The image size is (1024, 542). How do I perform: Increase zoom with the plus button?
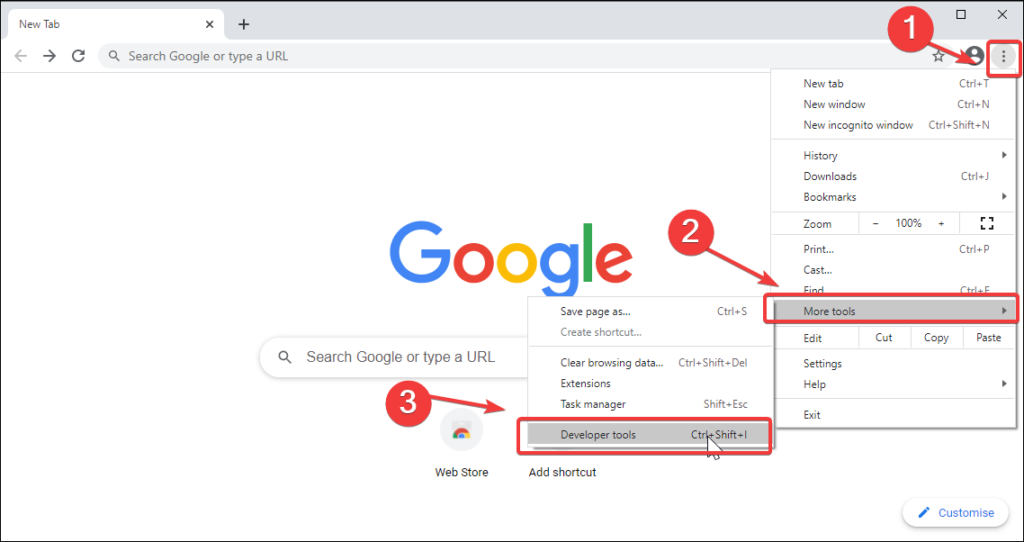[941, 223]
